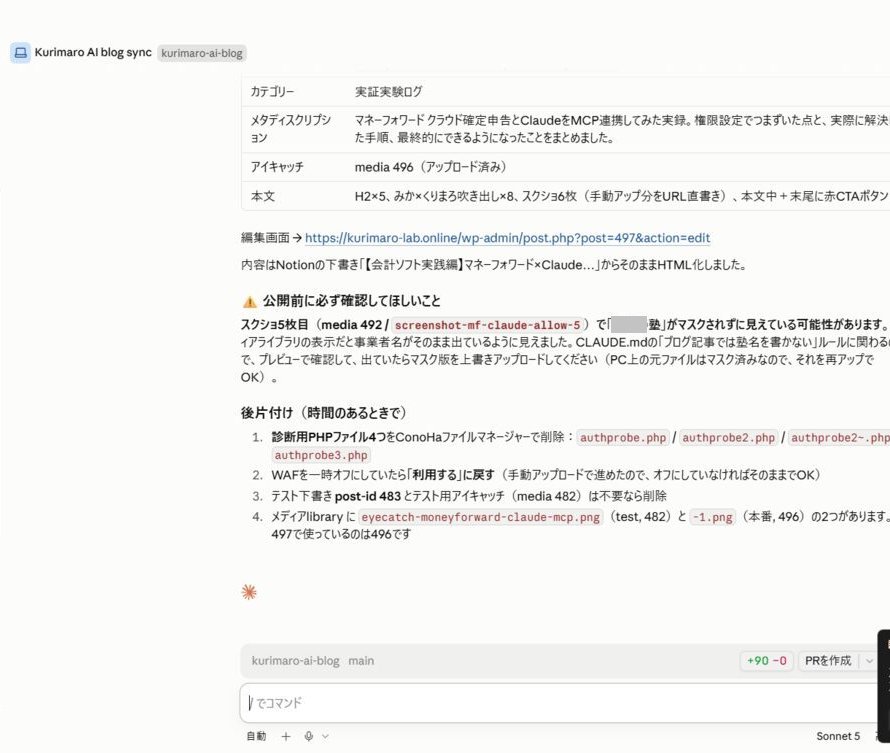Click the eyecatch-moneyforward-claude-mcp.png code snippet
Viewport: 890px width, 753px height.
click(x=480, y=517)
